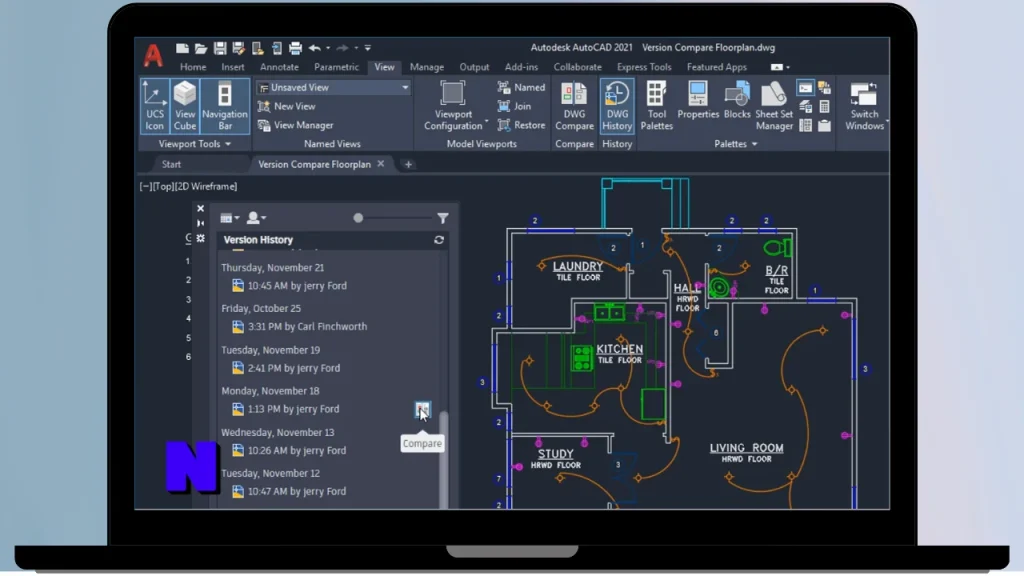Screen dimensions: 1024x576
Task: Open the Blocks palette
Action: pyautogui.click(x=737, y=105)
